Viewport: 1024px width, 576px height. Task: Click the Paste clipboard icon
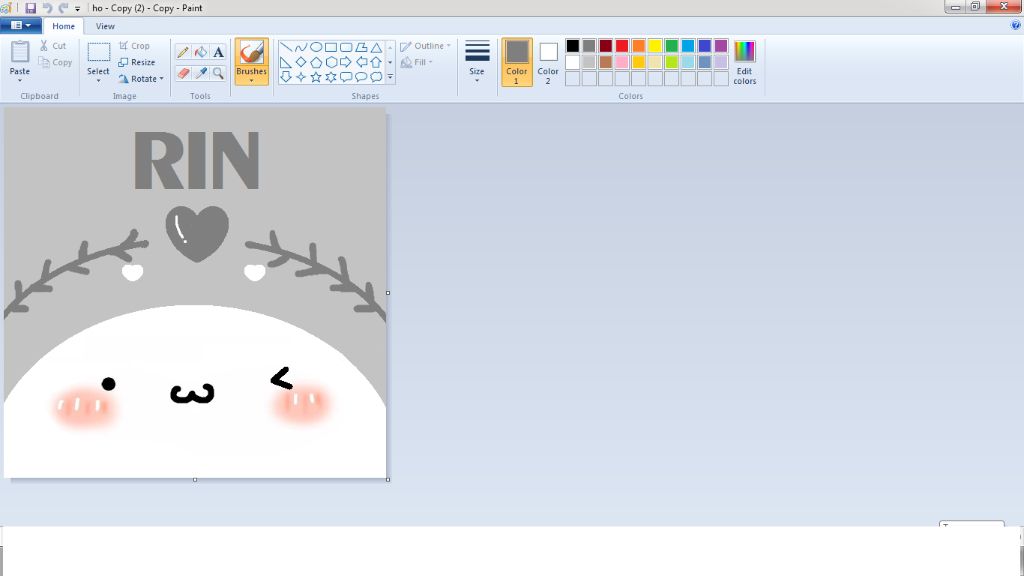pos(20,52)
